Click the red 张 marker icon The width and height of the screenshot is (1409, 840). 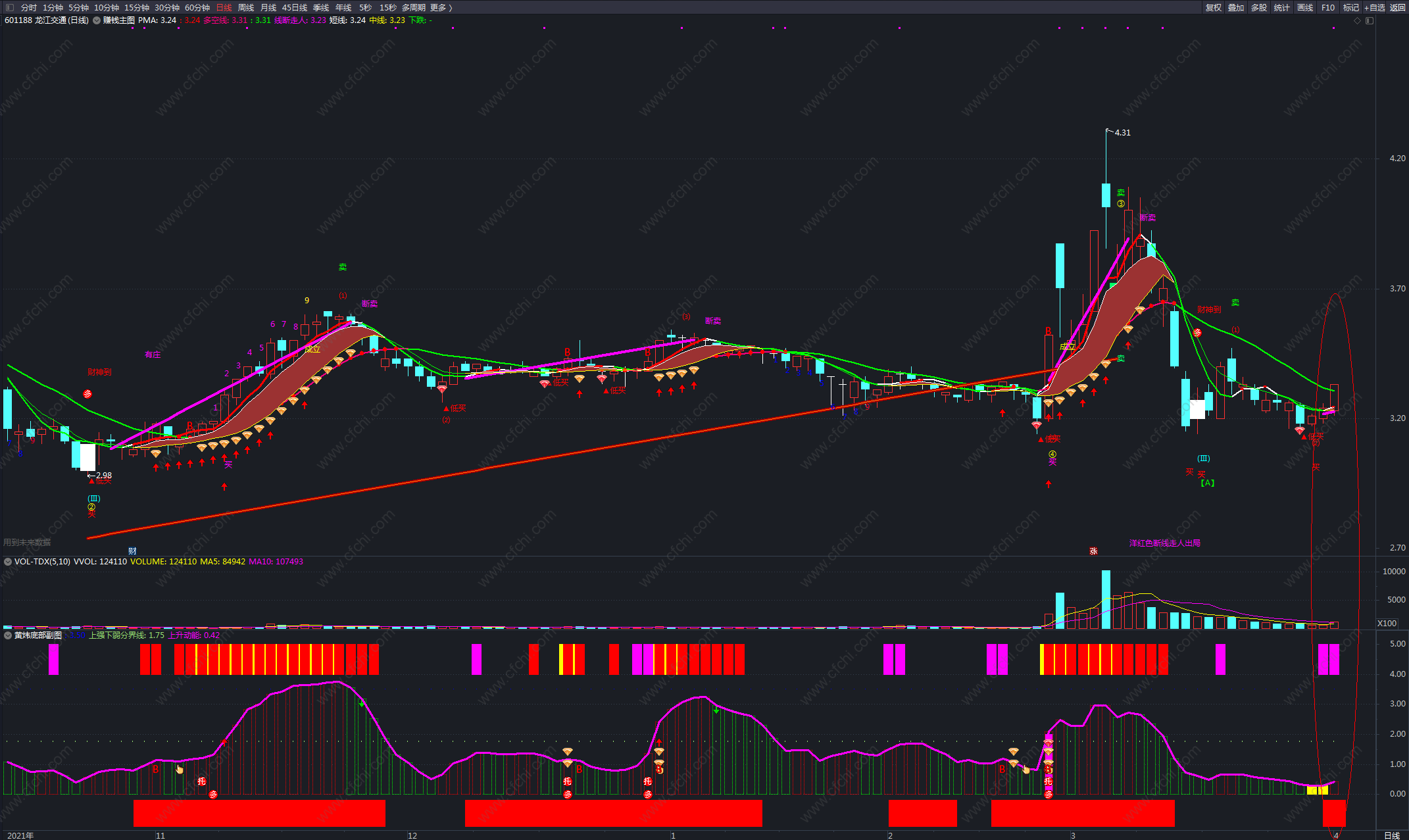[1093, 551]
